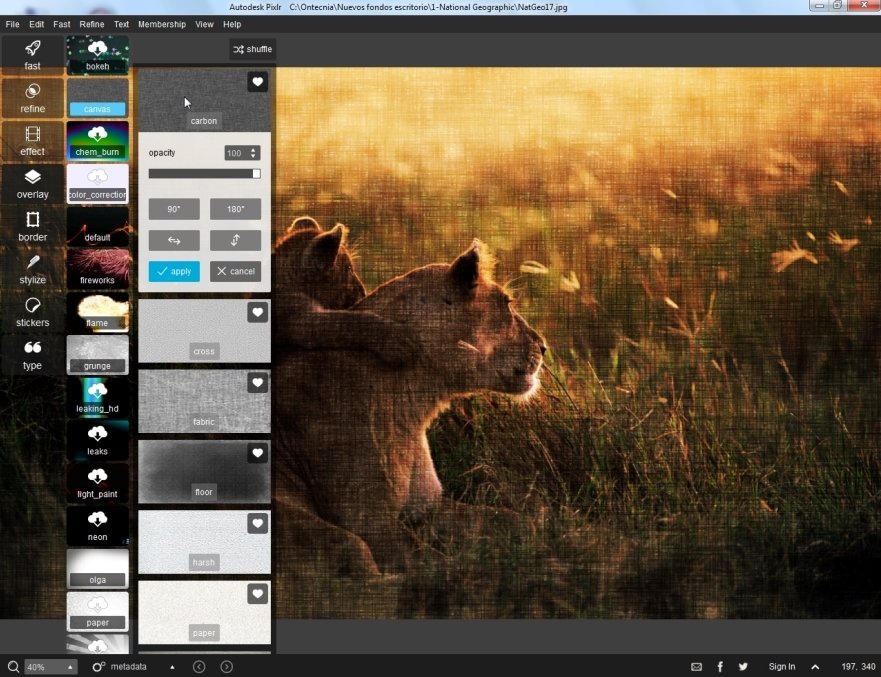Select the fast tool category

(32, 55)
